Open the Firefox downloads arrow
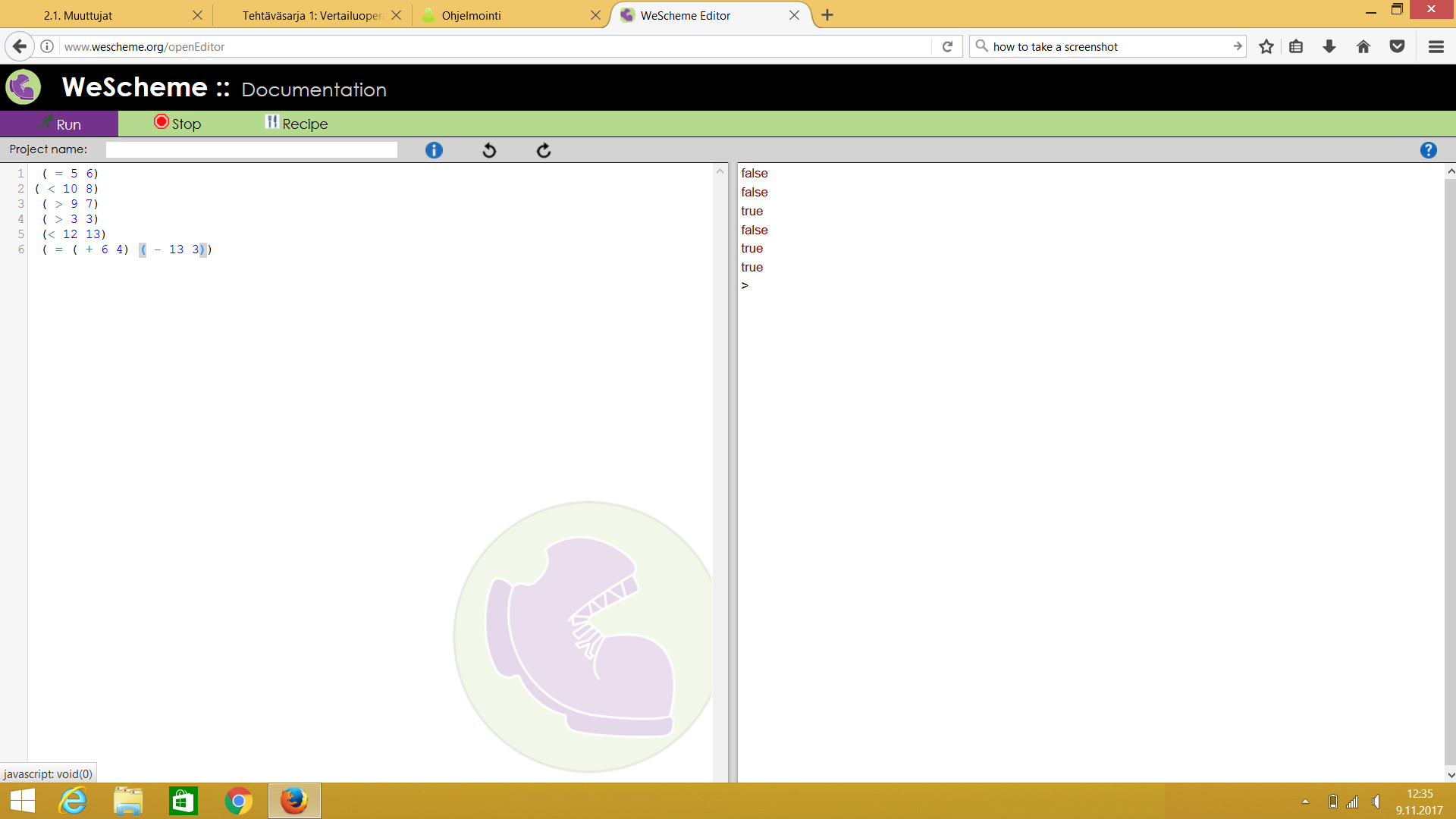The height and width of the screenshot is (819, 1456). coord(1329,47)
